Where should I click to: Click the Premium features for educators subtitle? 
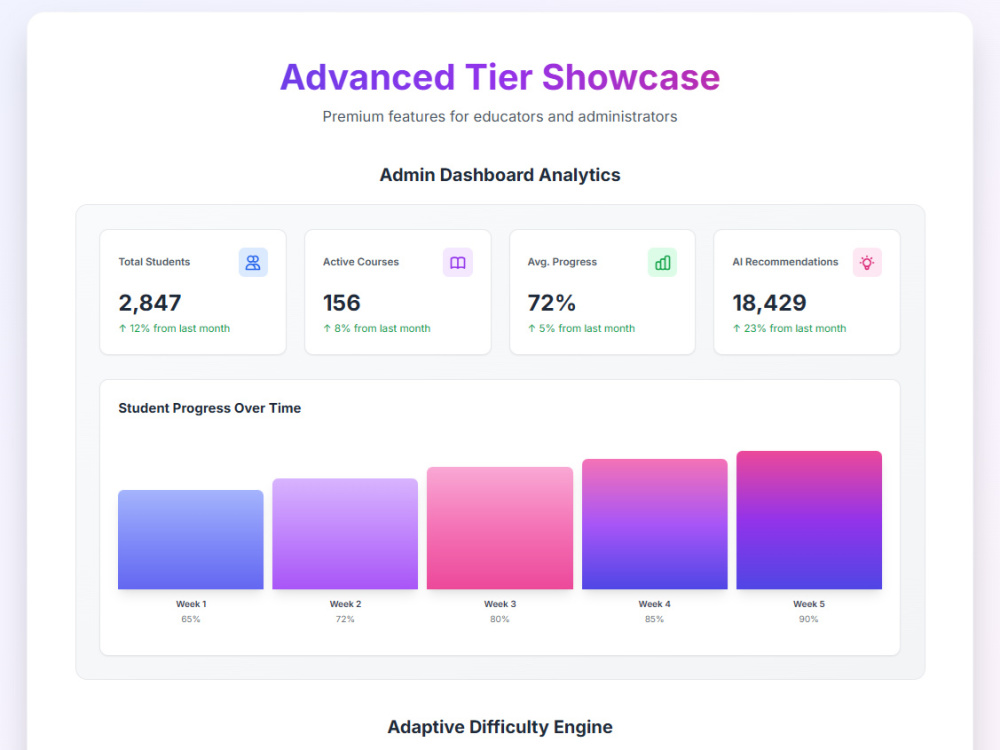pos(500,117)
